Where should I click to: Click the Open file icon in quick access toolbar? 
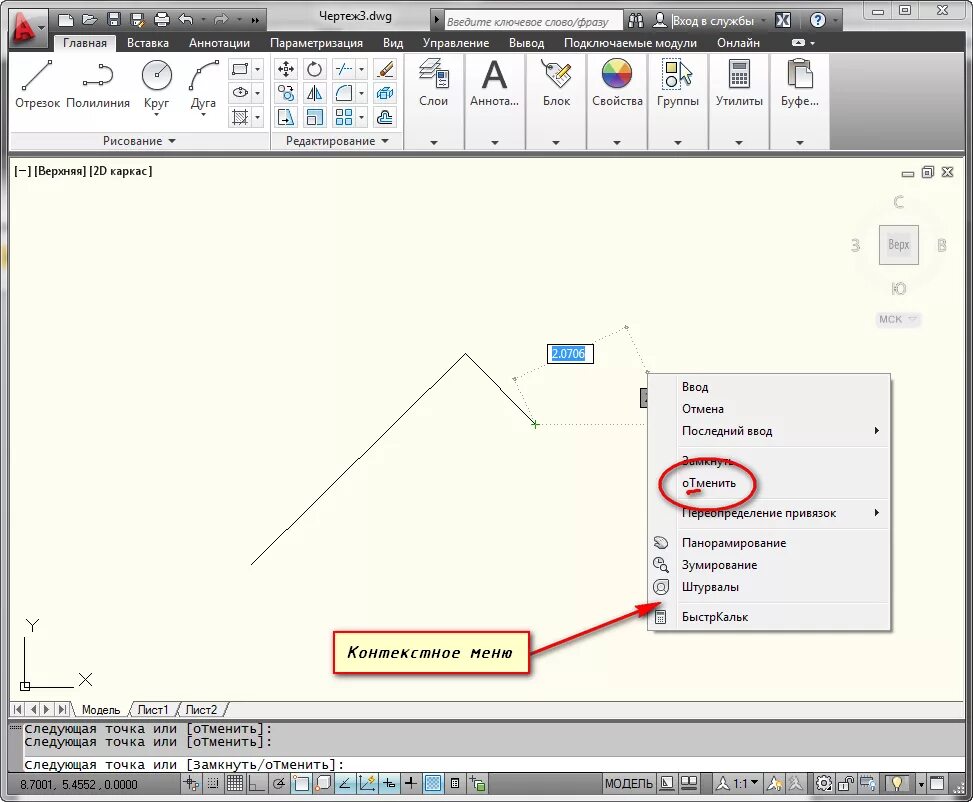point(89,19)
